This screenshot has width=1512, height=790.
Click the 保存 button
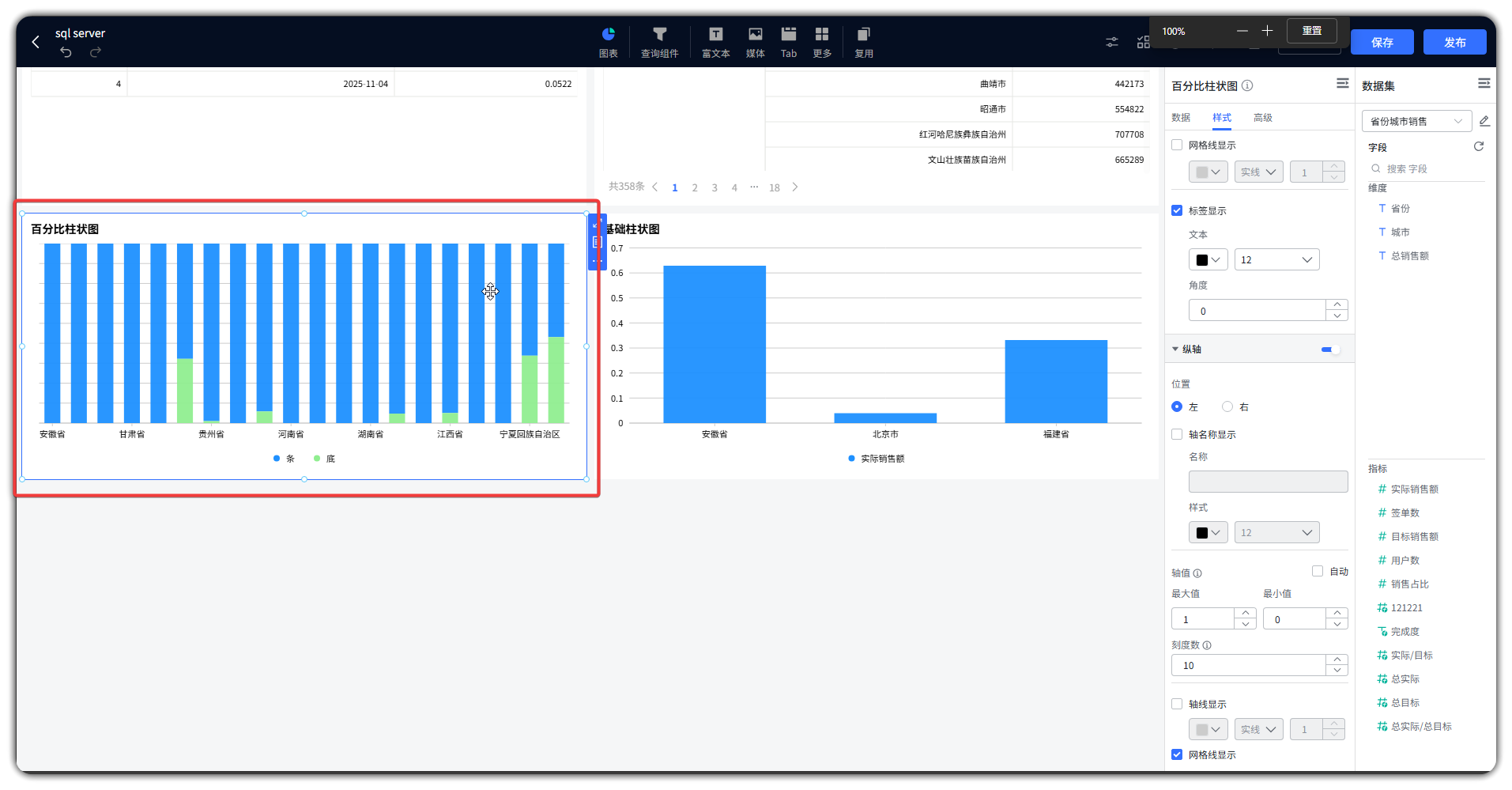point(1382,42)
